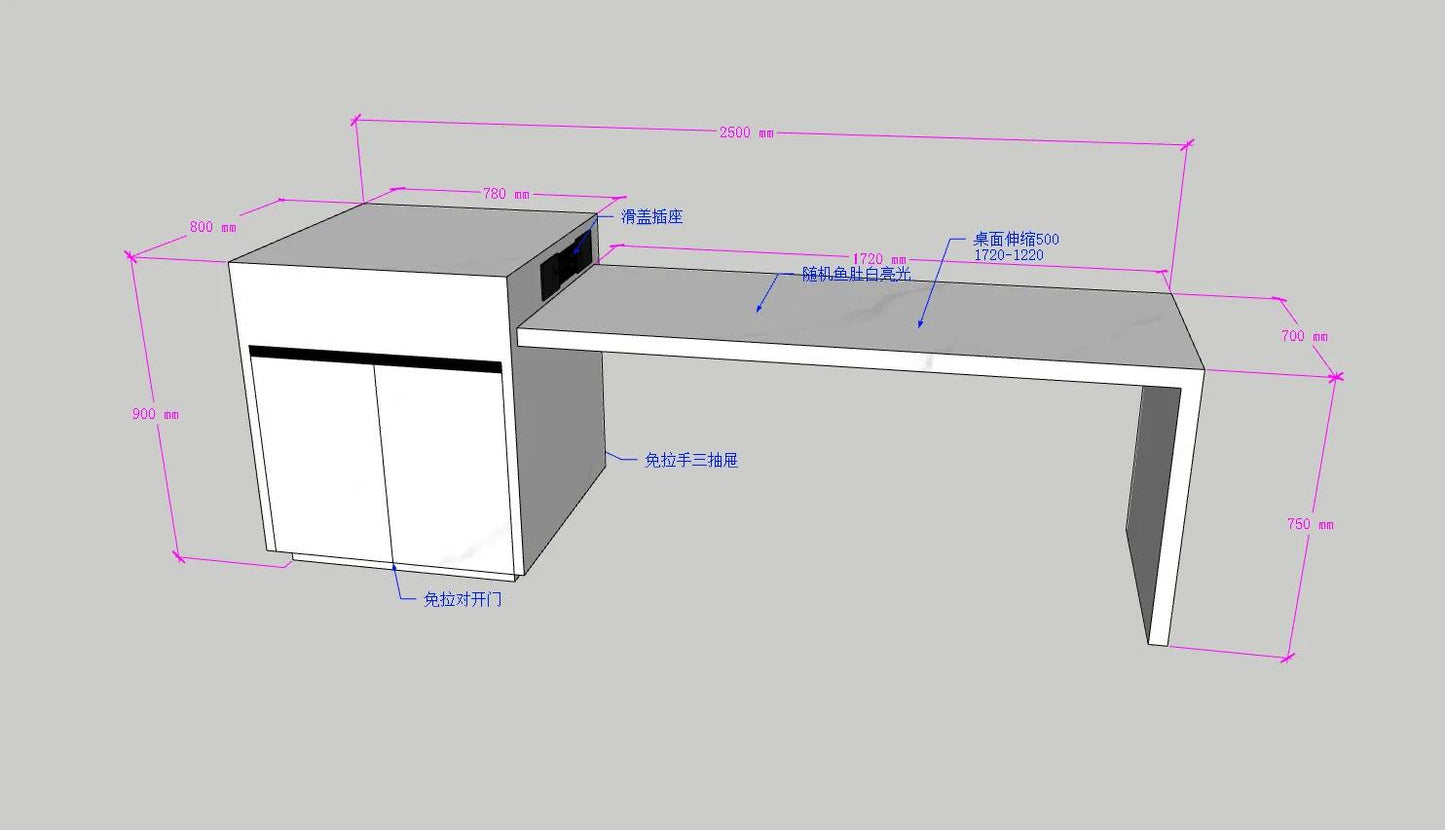Screen dimensions: 1445x830
Task: Select the 780 mm cabinet width dimension
Action: pyautogui.click(x=506, y=194)
